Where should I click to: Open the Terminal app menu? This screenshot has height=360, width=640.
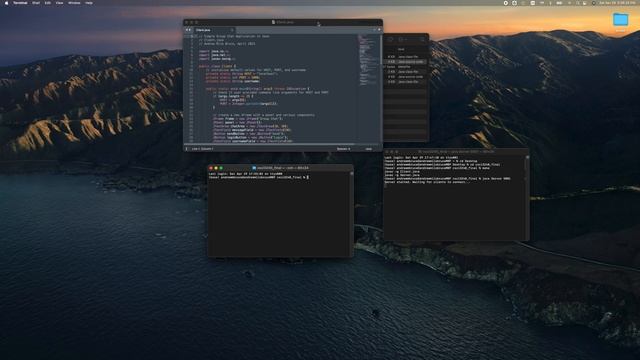20,3
